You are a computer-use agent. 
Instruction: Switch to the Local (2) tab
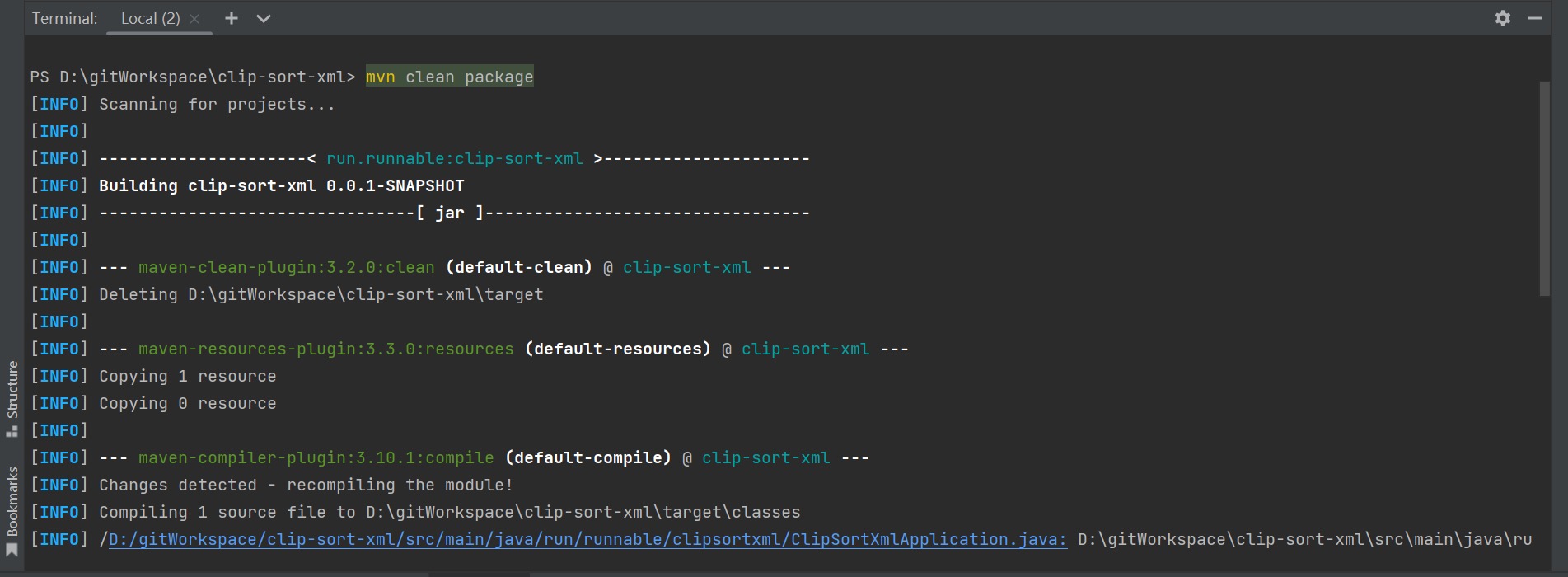(x=150, y=18)
